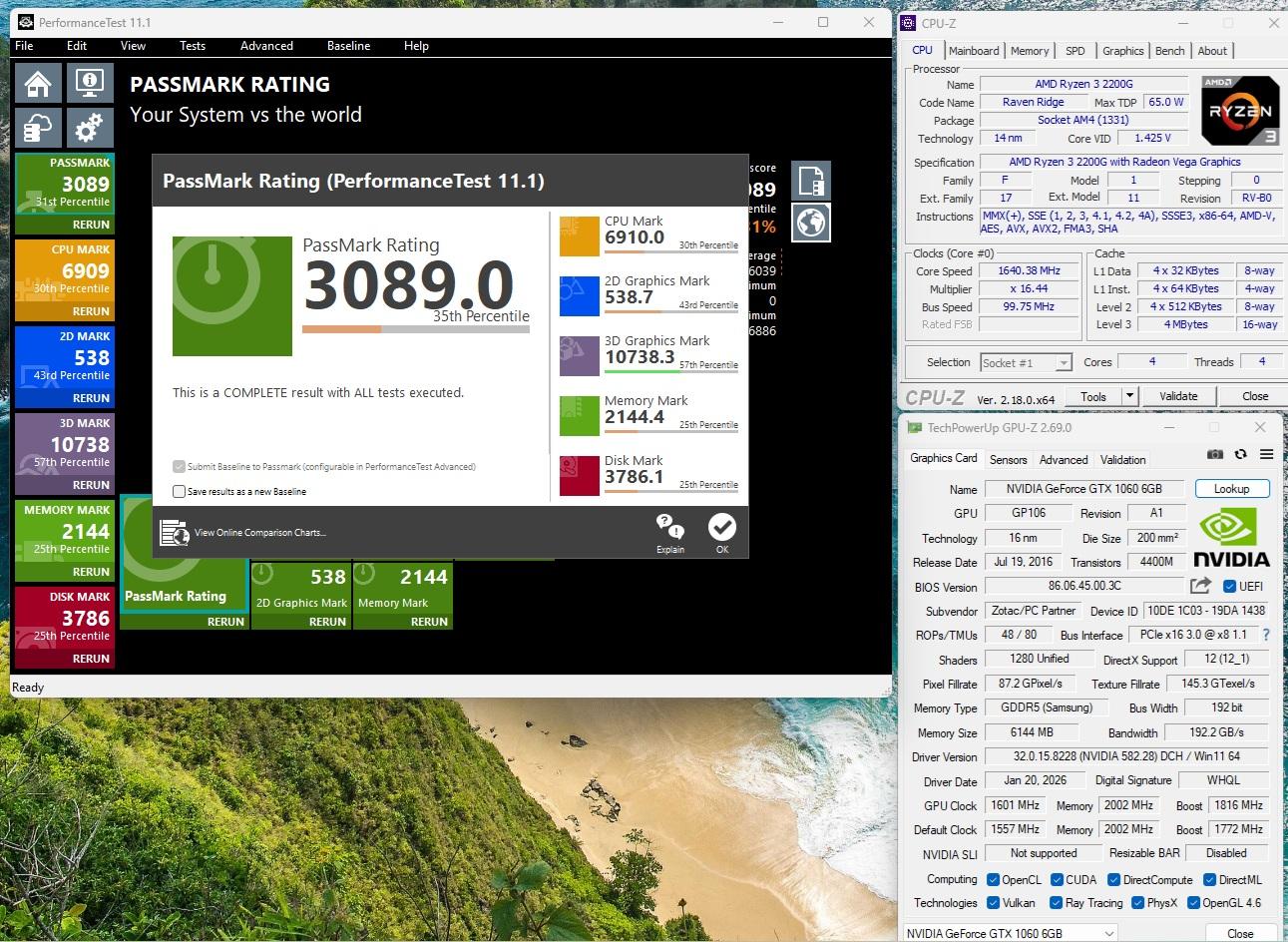Toggle the PhysX checkbox
Image resolution: width=1288 pixels, height=942 pixels.
1137,903
